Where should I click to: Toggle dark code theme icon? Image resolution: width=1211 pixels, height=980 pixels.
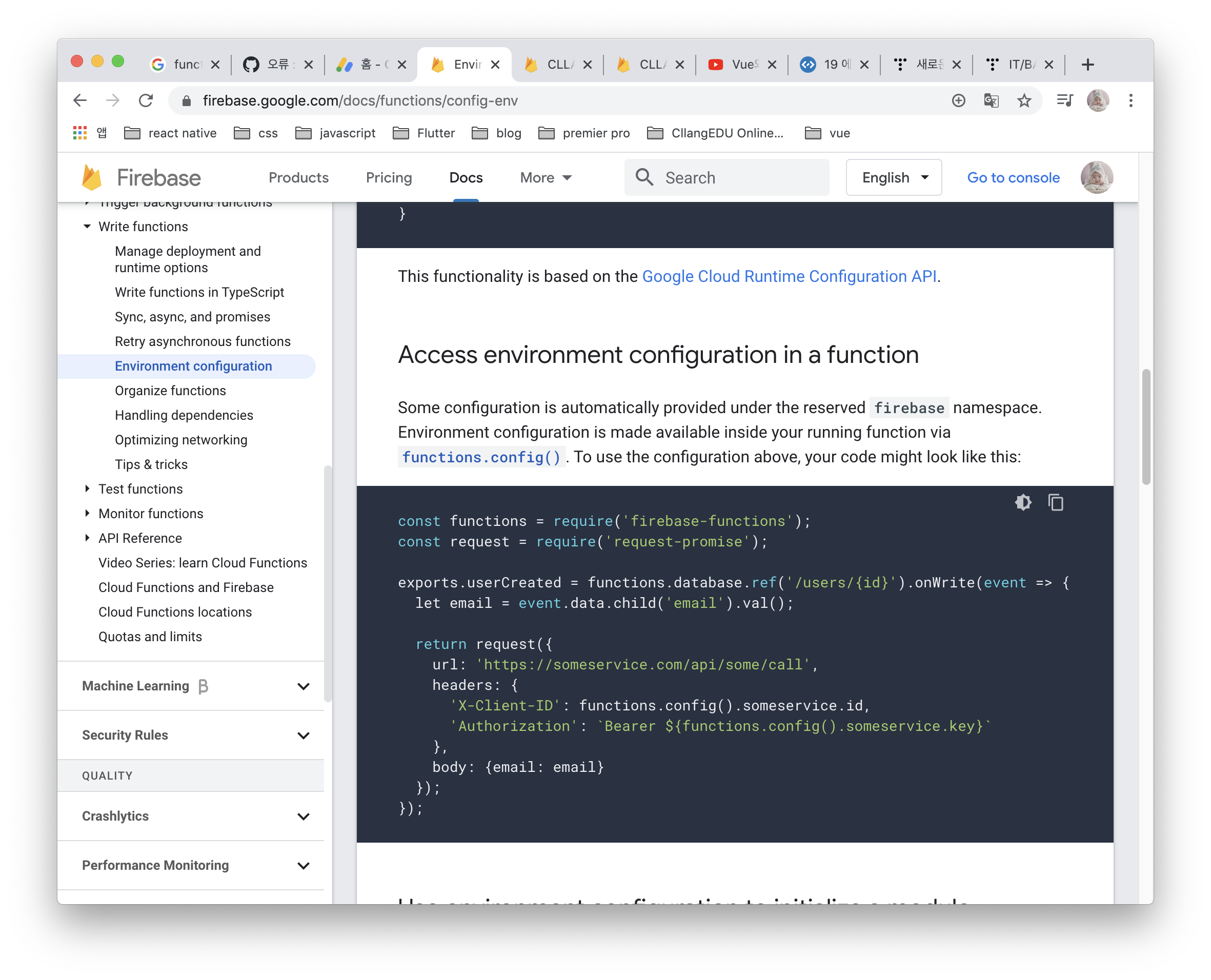1022,502
